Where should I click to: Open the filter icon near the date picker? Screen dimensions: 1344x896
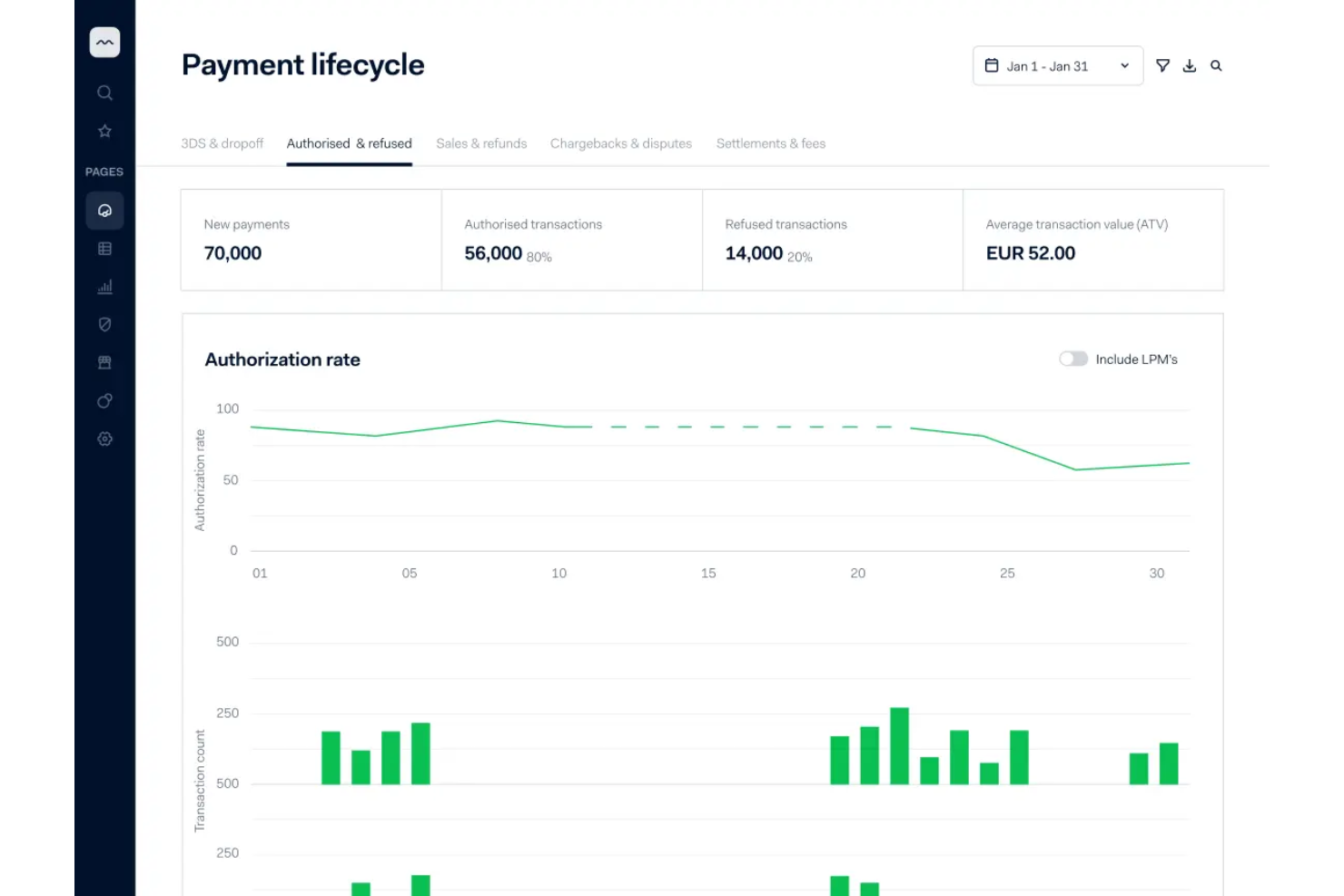click(1163, 65)
